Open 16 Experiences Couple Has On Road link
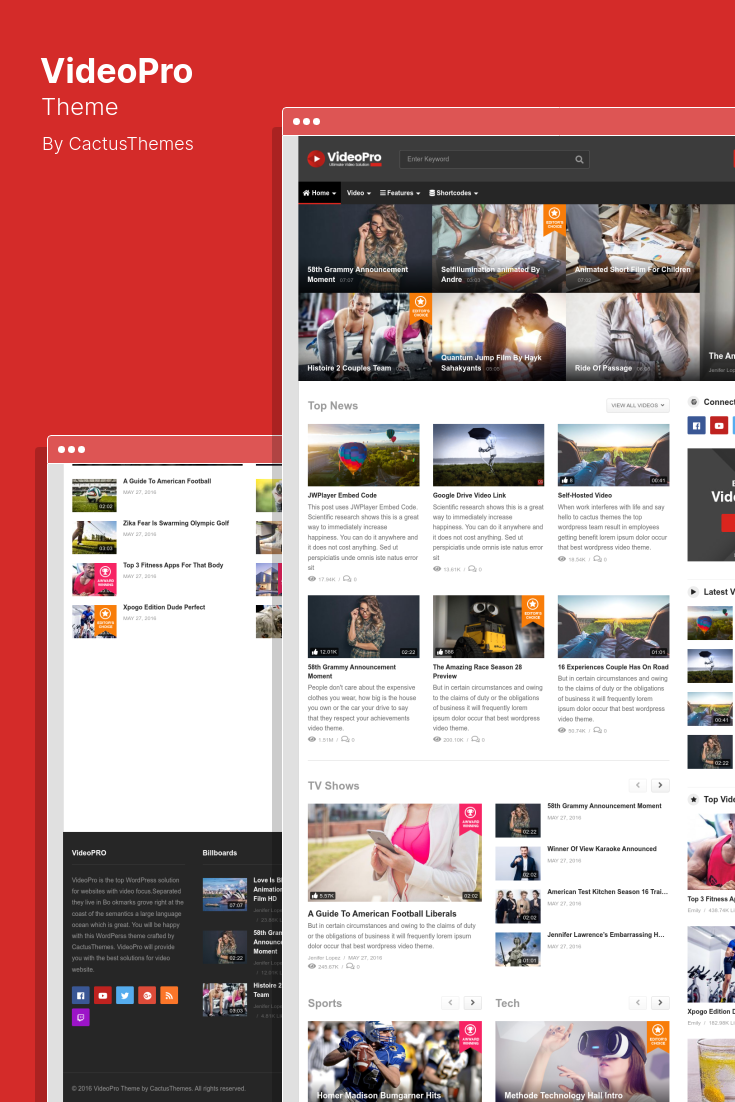 (x=613, y=667)
